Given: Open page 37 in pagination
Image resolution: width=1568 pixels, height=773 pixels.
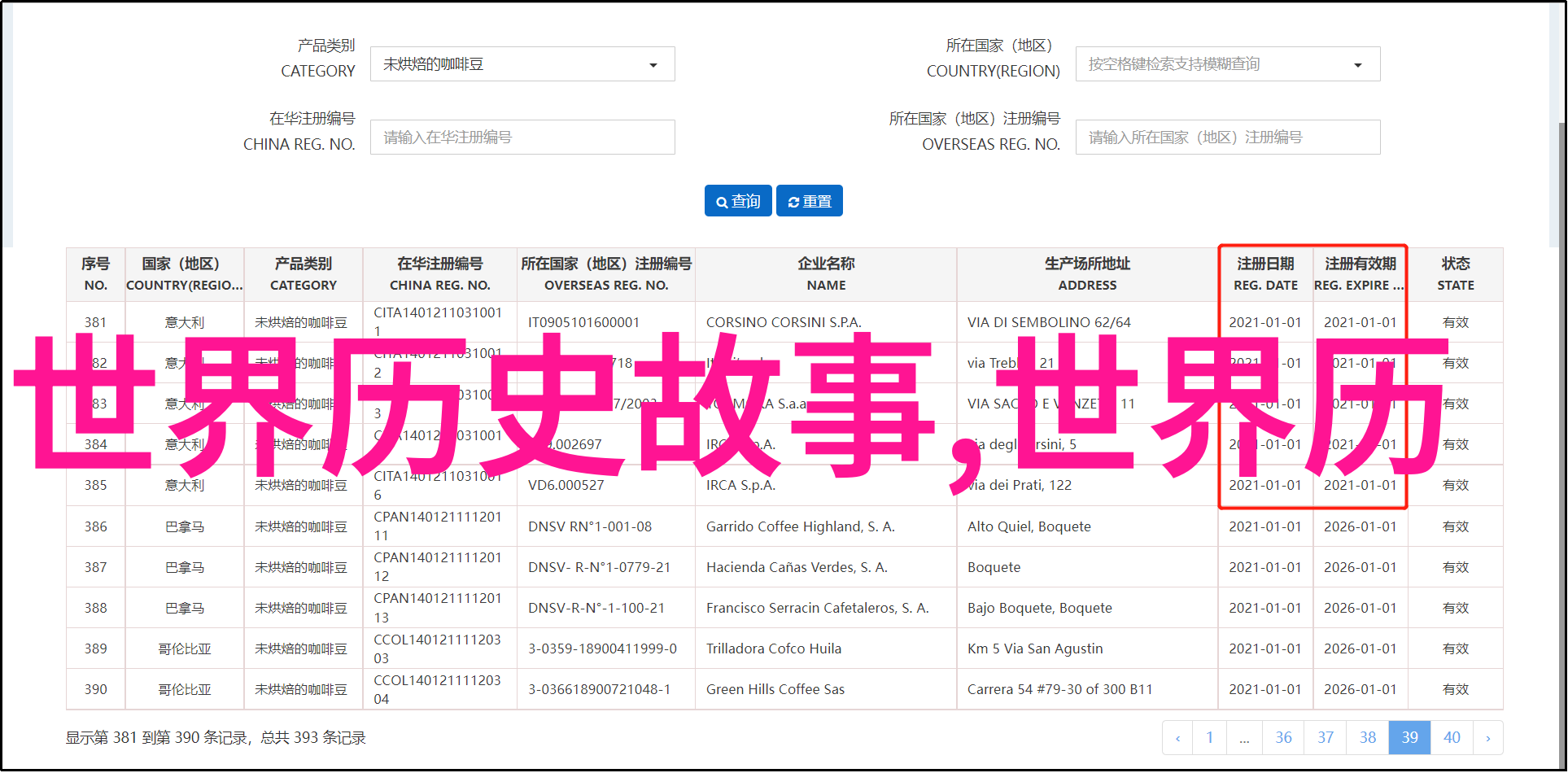Looking at the screenshot, I should [x=1326, y=738].
